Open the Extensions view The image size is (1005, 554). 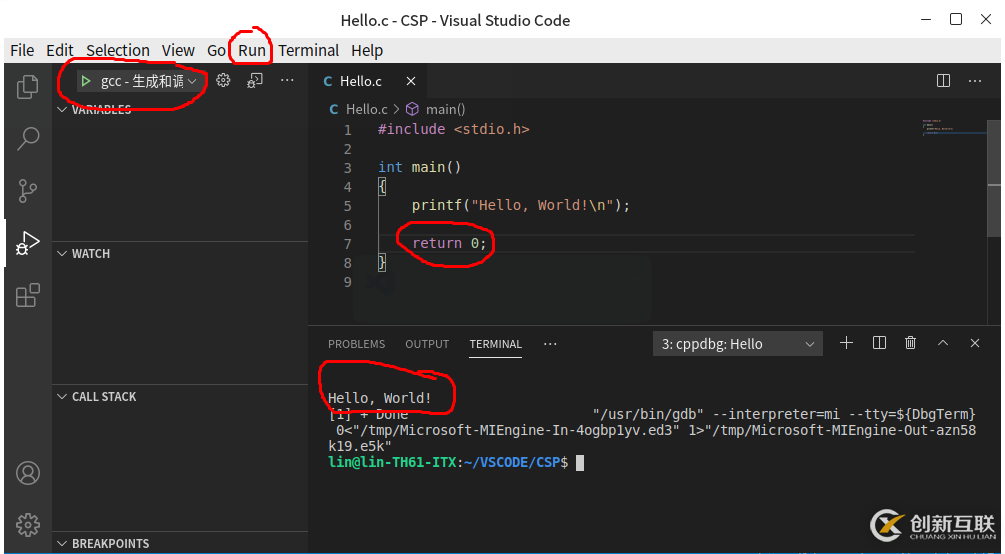(x=28, y=295)
